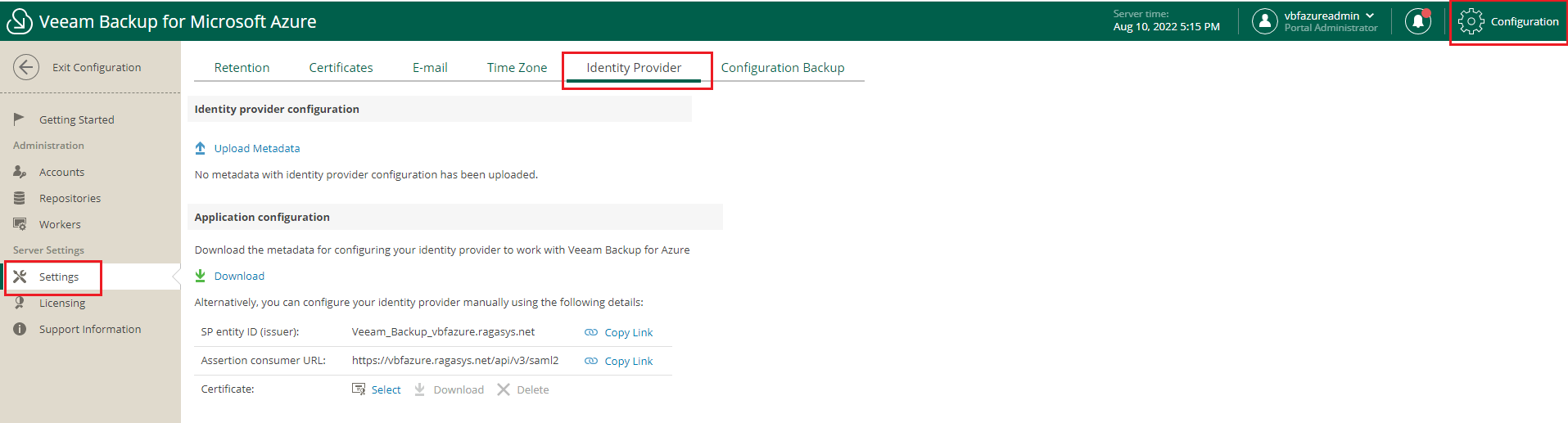The image size is (1568, 423).
Task: Select Settings in Server Settings
Action: point(59,277)
